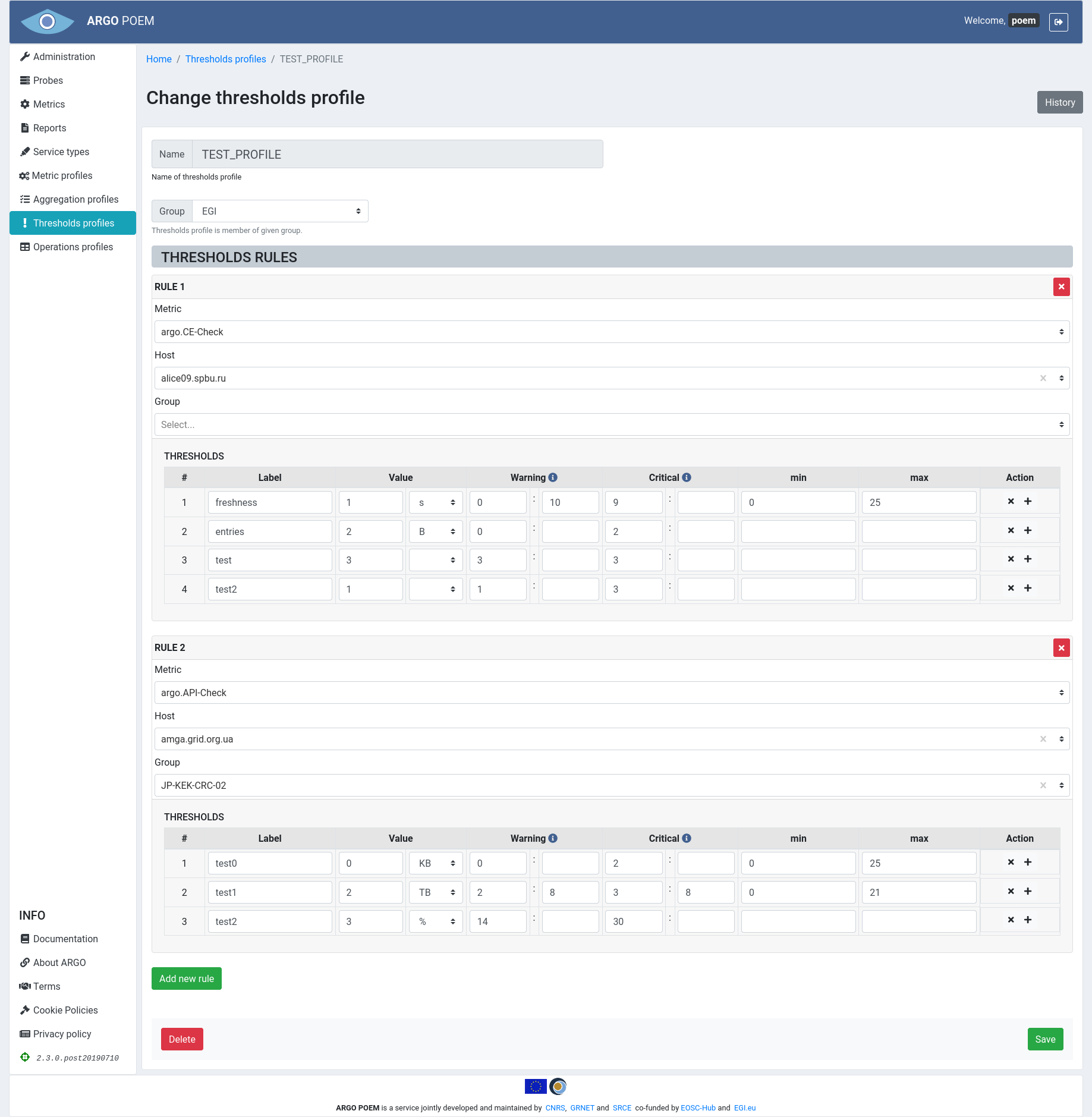Click Warning info icon in Rule 2
Viewport: 1092px width, 1117px height.
click(553, 838)
